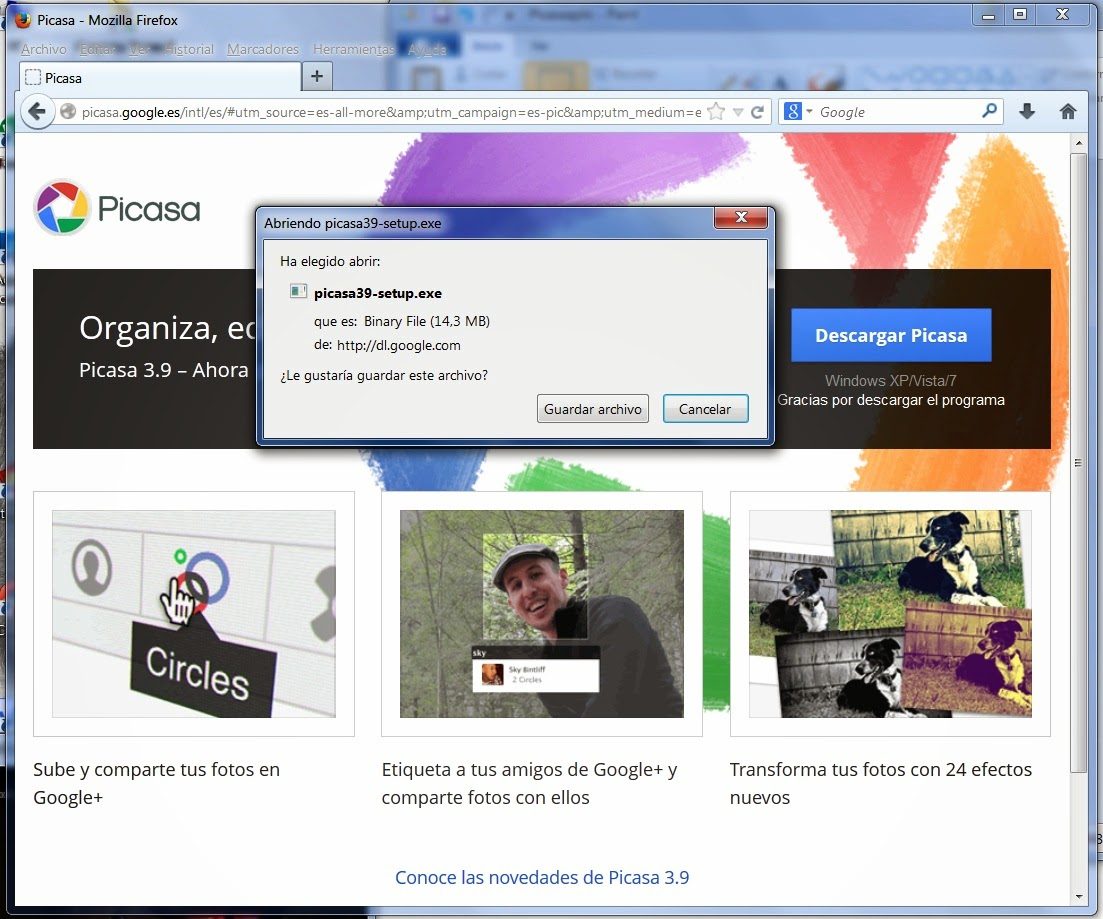This screenshot has width=1103, height=919.
Task: Click 'Sube y comparte tus fotos en Google+' text
Action: pyautogui.click(x=156, y=783)
